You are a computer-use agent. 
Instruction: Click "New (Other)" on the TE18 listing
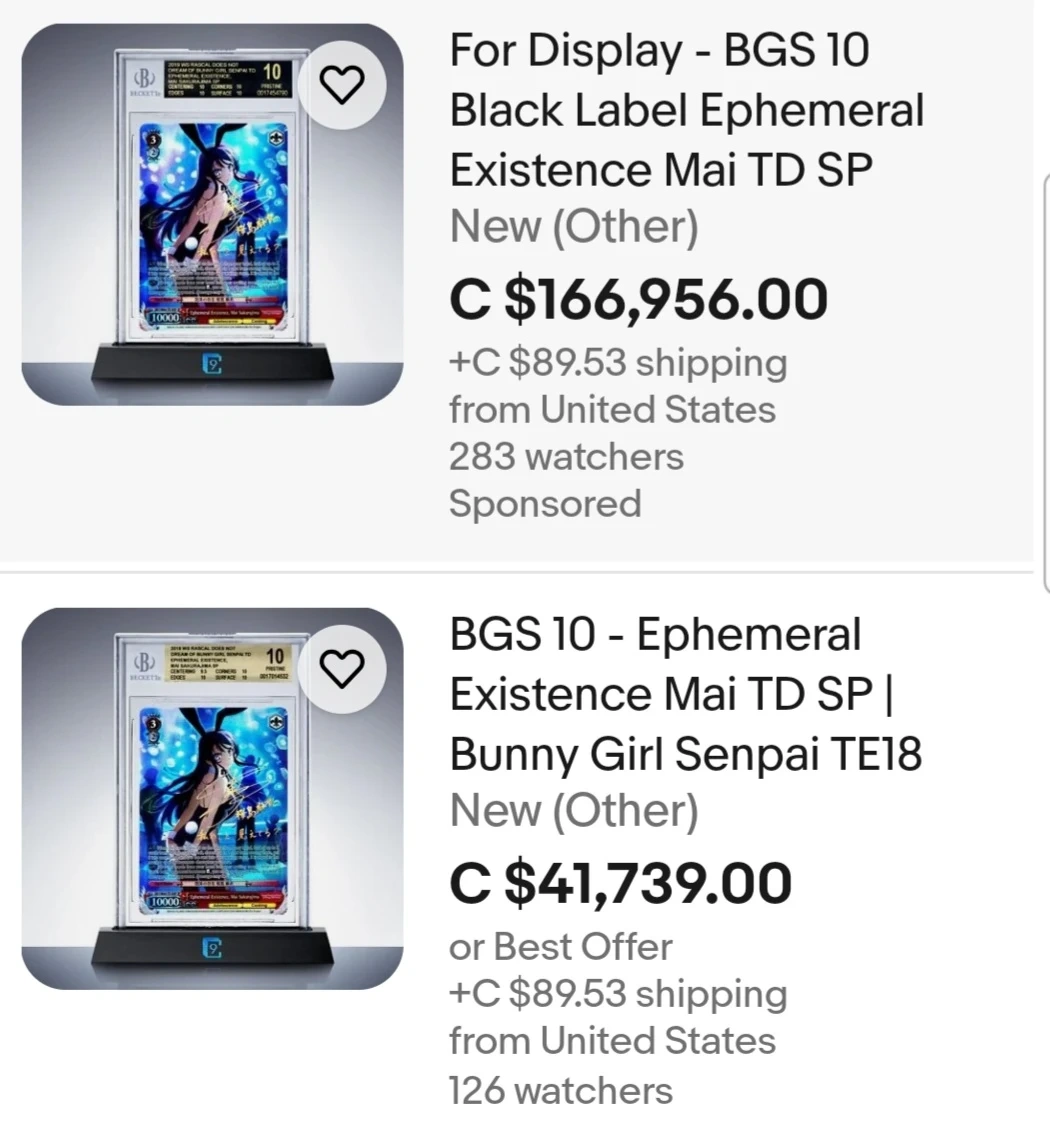coord(574,811)
